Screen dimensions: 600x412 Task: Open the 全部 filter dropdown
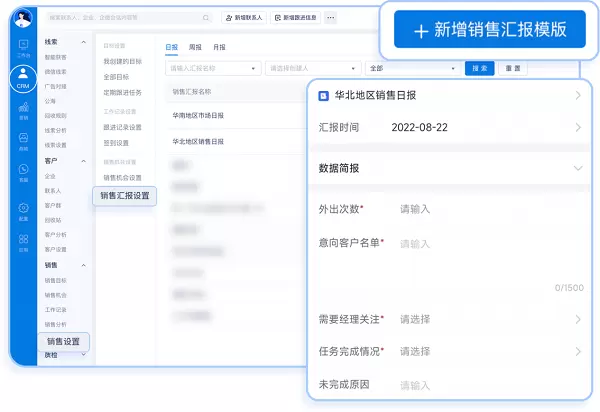412,68
